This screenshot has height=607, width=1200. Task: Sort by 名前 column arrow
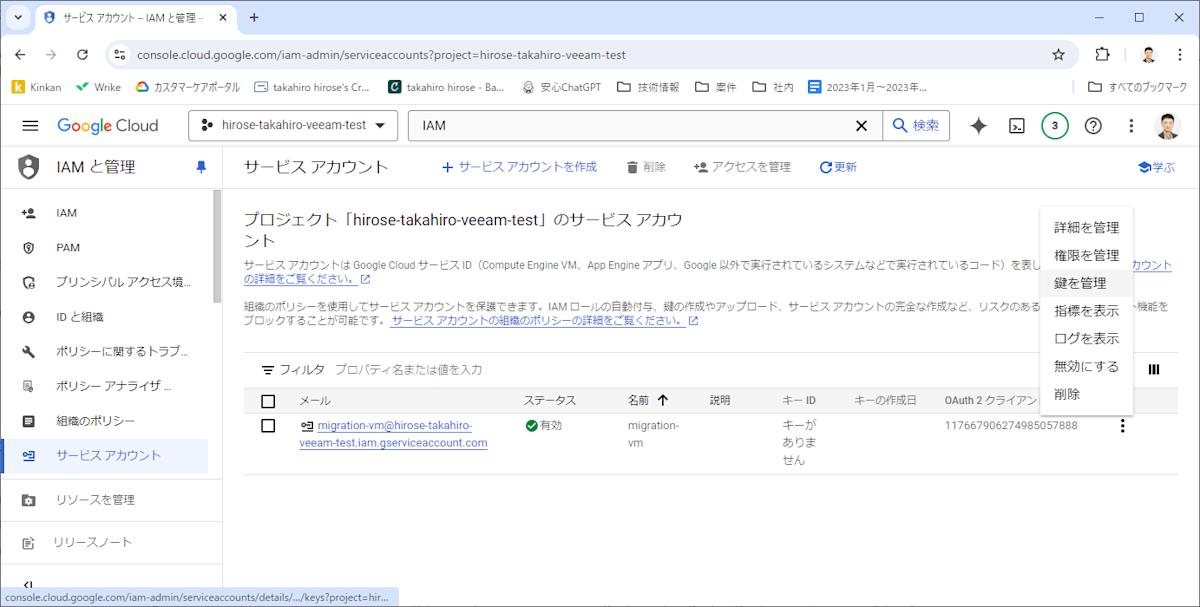click(662, 401)
